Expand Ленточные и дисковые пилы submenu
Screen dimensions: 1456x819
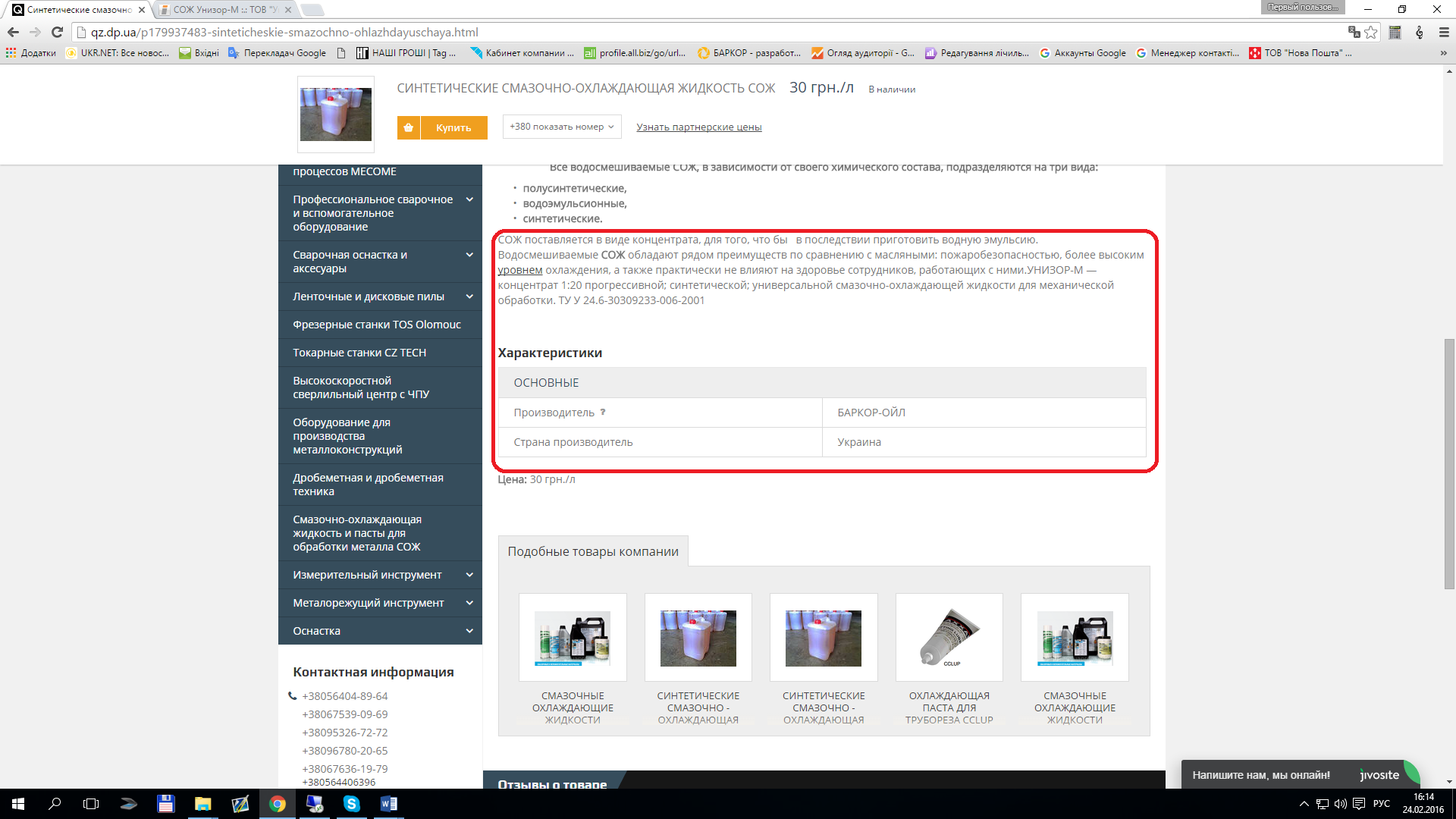point(469,297)
